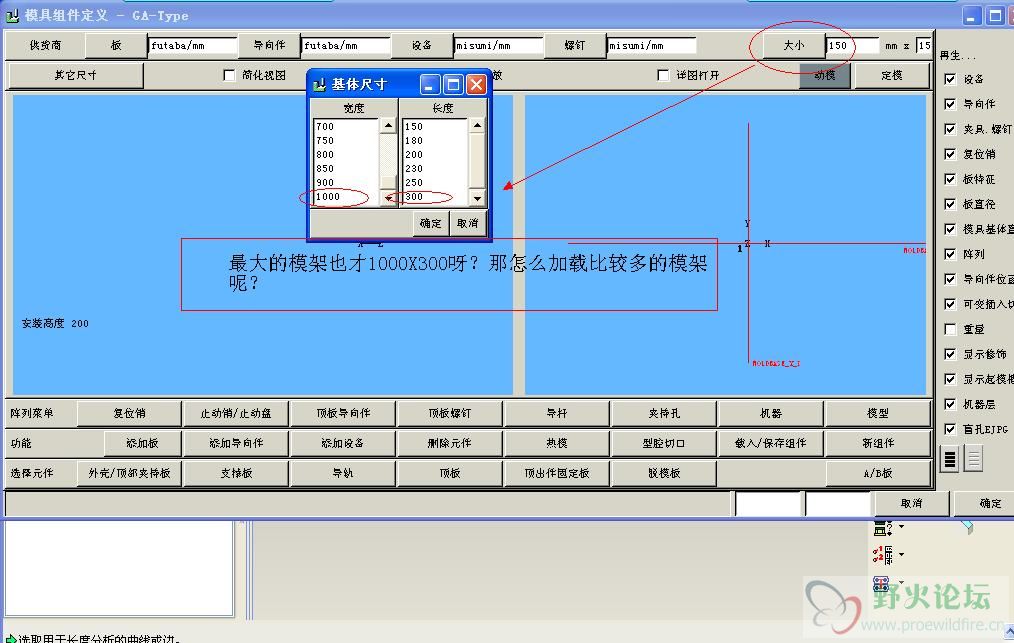Open 载入/保存组件 button
The image size is (1014, 643).
tap(771, 443)
